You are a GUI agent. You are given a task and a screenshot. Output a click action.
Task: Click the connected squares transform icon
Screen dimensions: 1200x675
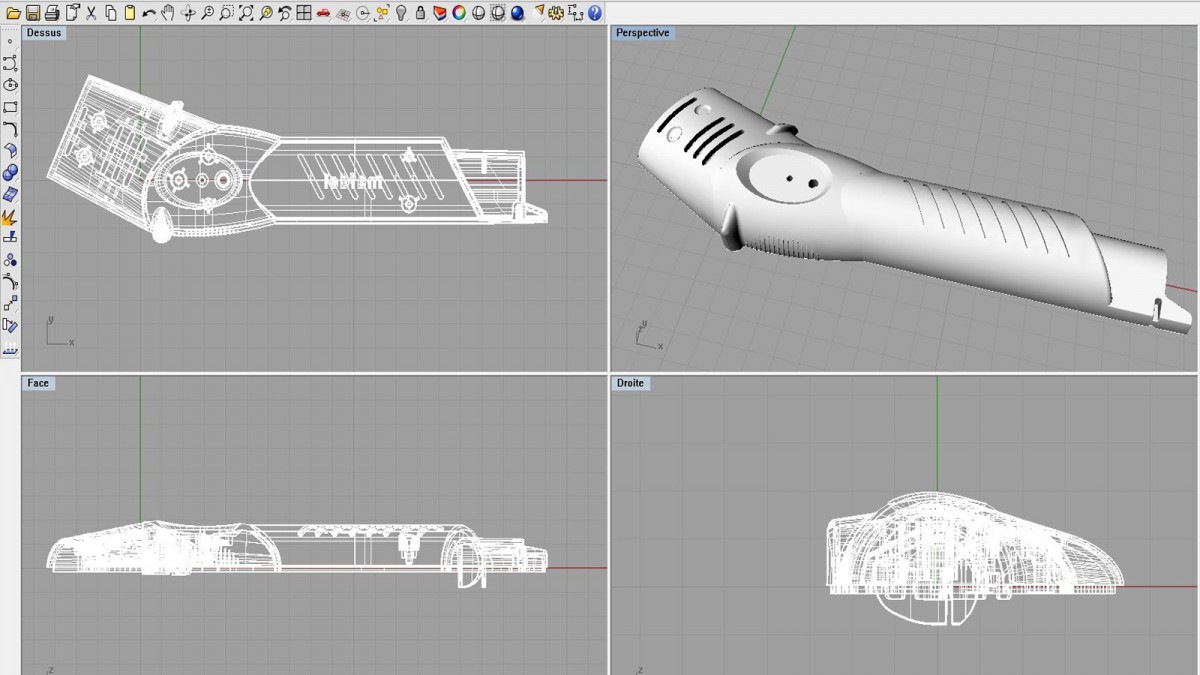click(10, 303)
